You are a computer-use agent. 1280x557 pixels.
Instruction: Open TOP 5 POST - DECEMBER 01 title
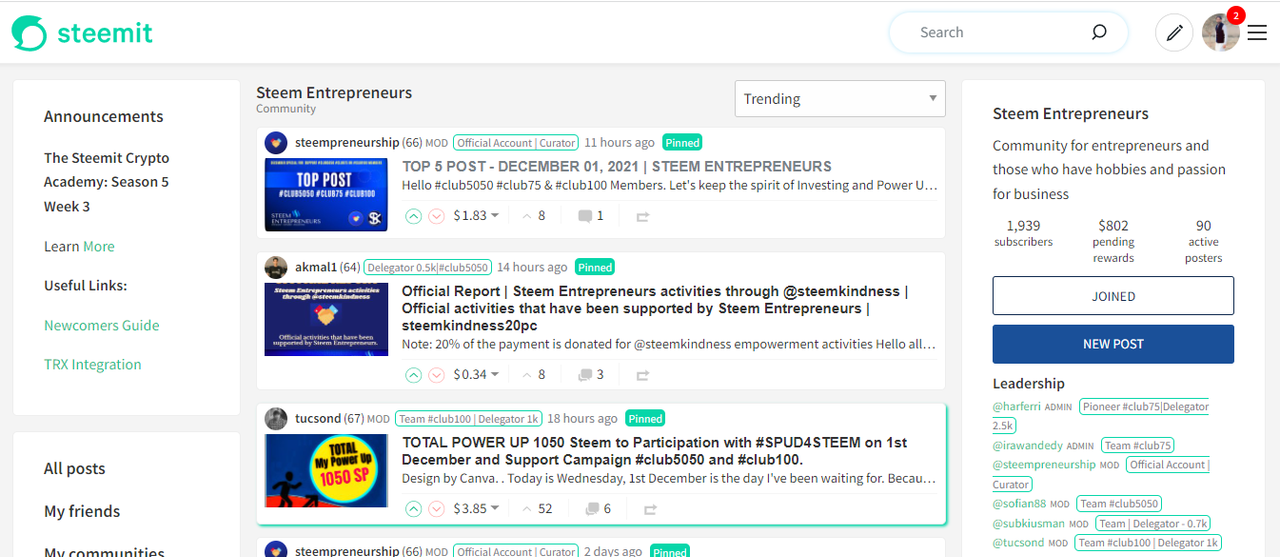pyautogui.click(x=617, y=167)
